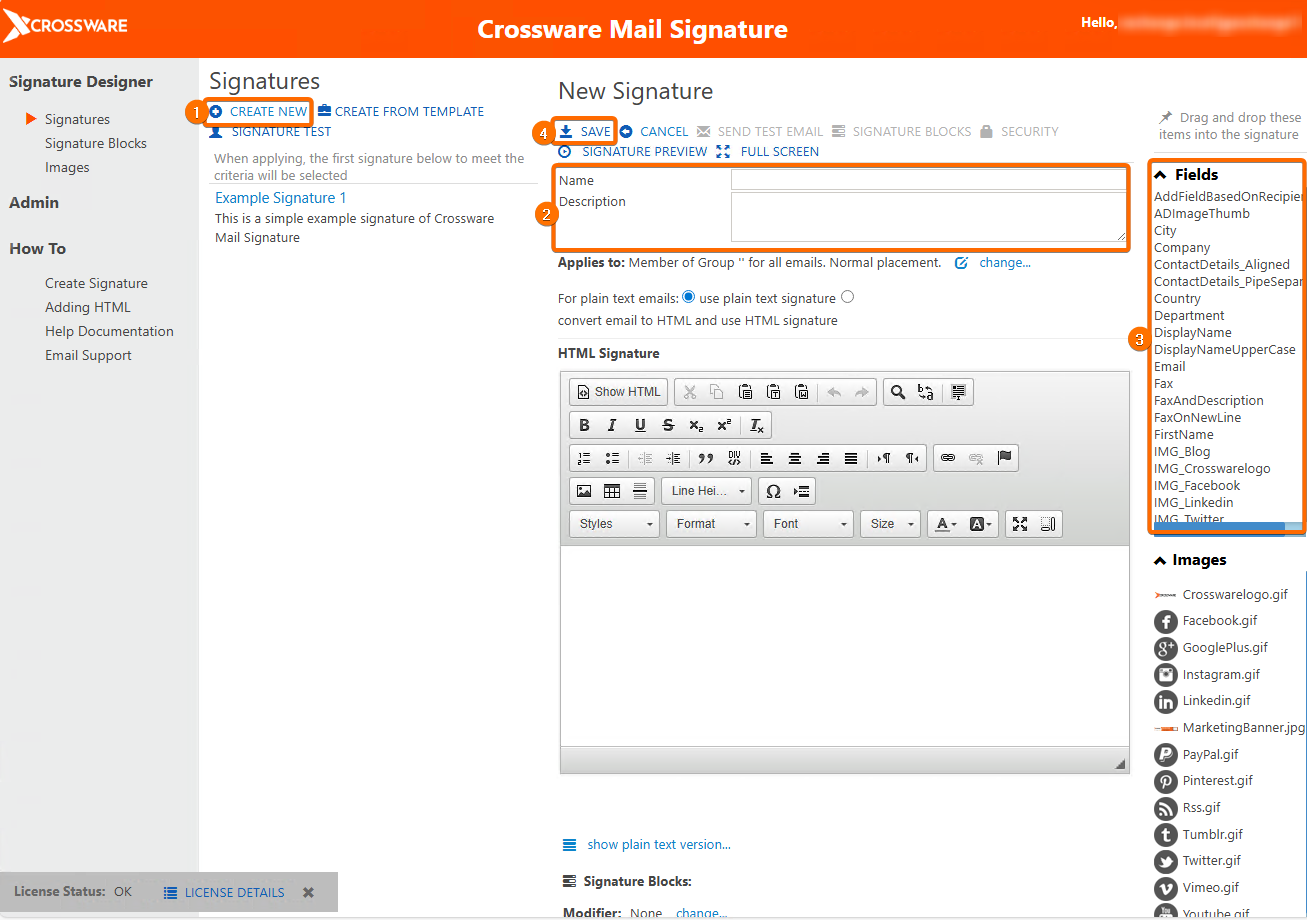Select the 'use plain text signature' radio button
This screenshot has width=1307, height=920.
[x=688, y=297]
